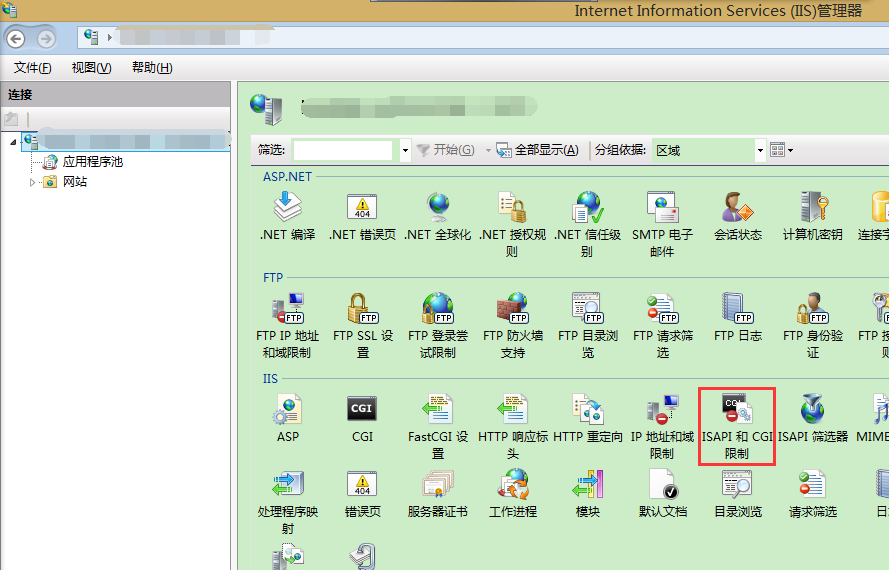This screenshot has width=889, height=570.
Task: Open the 服务器证书 feature
Action: pos(438,494)
